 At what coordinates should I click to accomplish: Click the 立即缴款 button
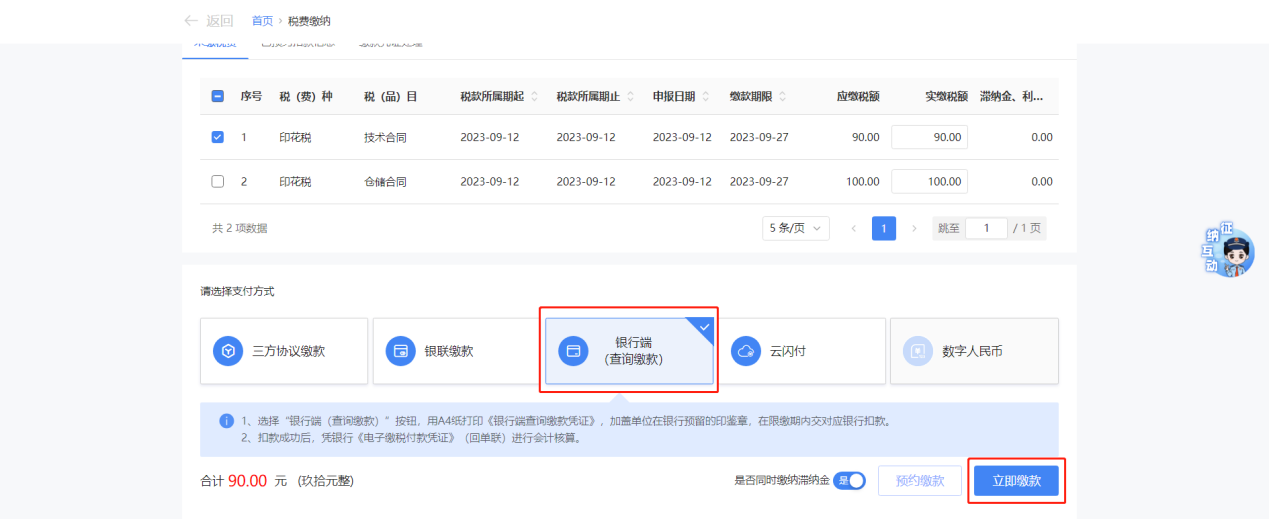click(x=1016, y=481)
